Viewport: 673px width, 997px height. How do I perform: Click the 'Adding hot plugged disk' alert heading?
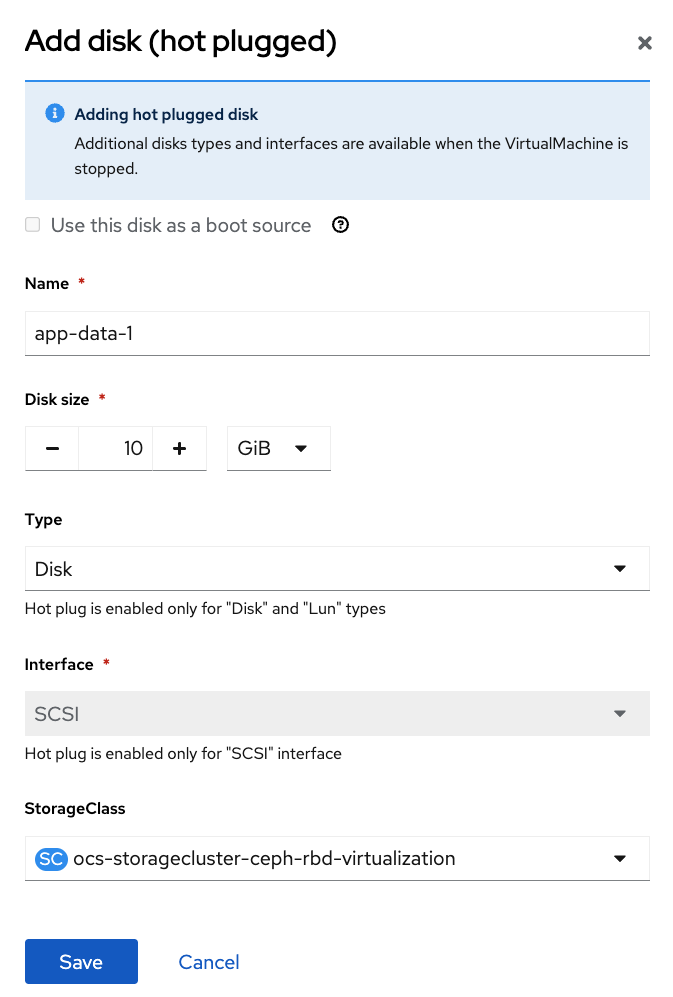click(x=167, y=115)
